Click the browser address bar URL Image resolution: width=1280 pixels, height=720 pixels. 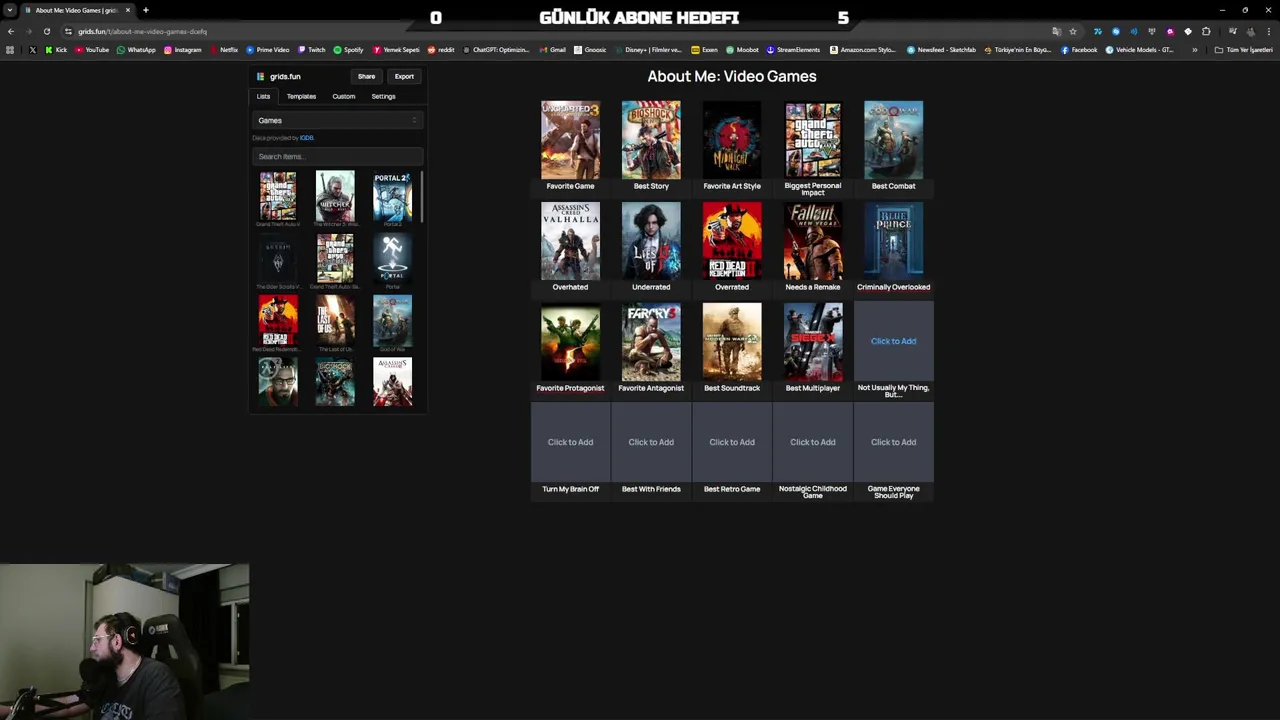pyautogui.click(x=143, y=31)
